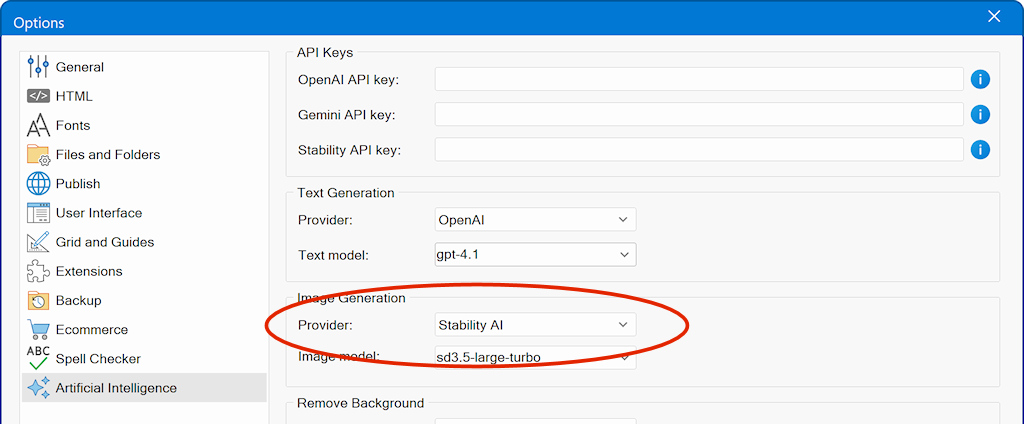Screen dimensions: 1024x424
Task: Click the General sliders icon
Action: pyautogui.click(x=38, y=67)
